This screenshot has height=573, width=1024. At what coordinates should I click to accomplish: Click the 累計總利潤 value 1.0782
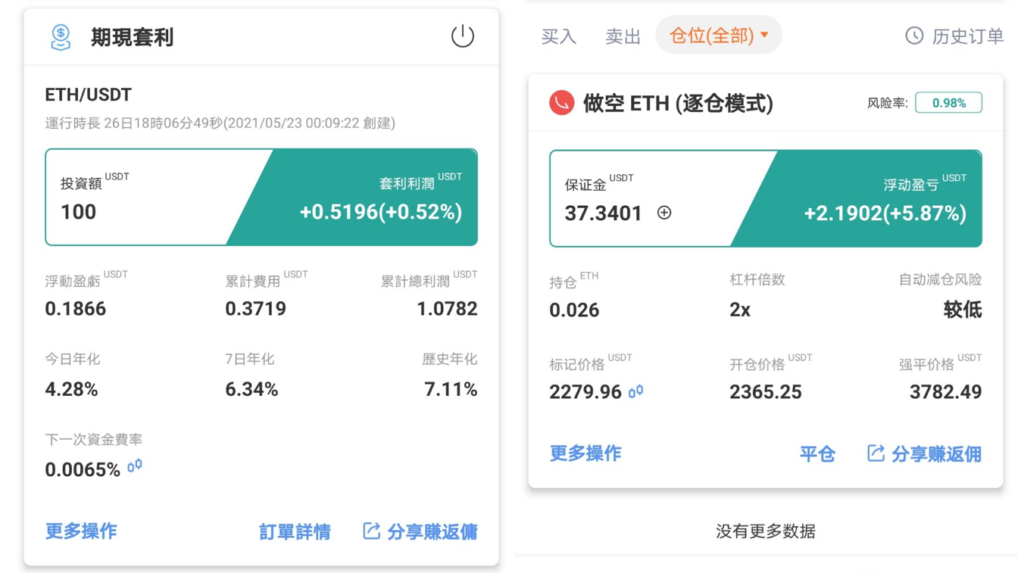pos(447,308)
